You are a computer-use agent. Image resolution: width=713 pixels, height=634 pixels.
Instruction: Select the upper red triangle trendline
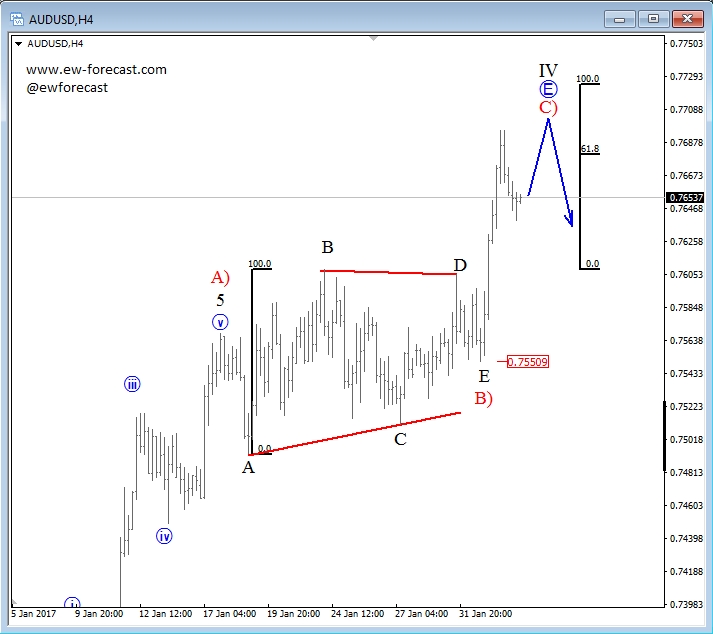click(x=389, y=272)
